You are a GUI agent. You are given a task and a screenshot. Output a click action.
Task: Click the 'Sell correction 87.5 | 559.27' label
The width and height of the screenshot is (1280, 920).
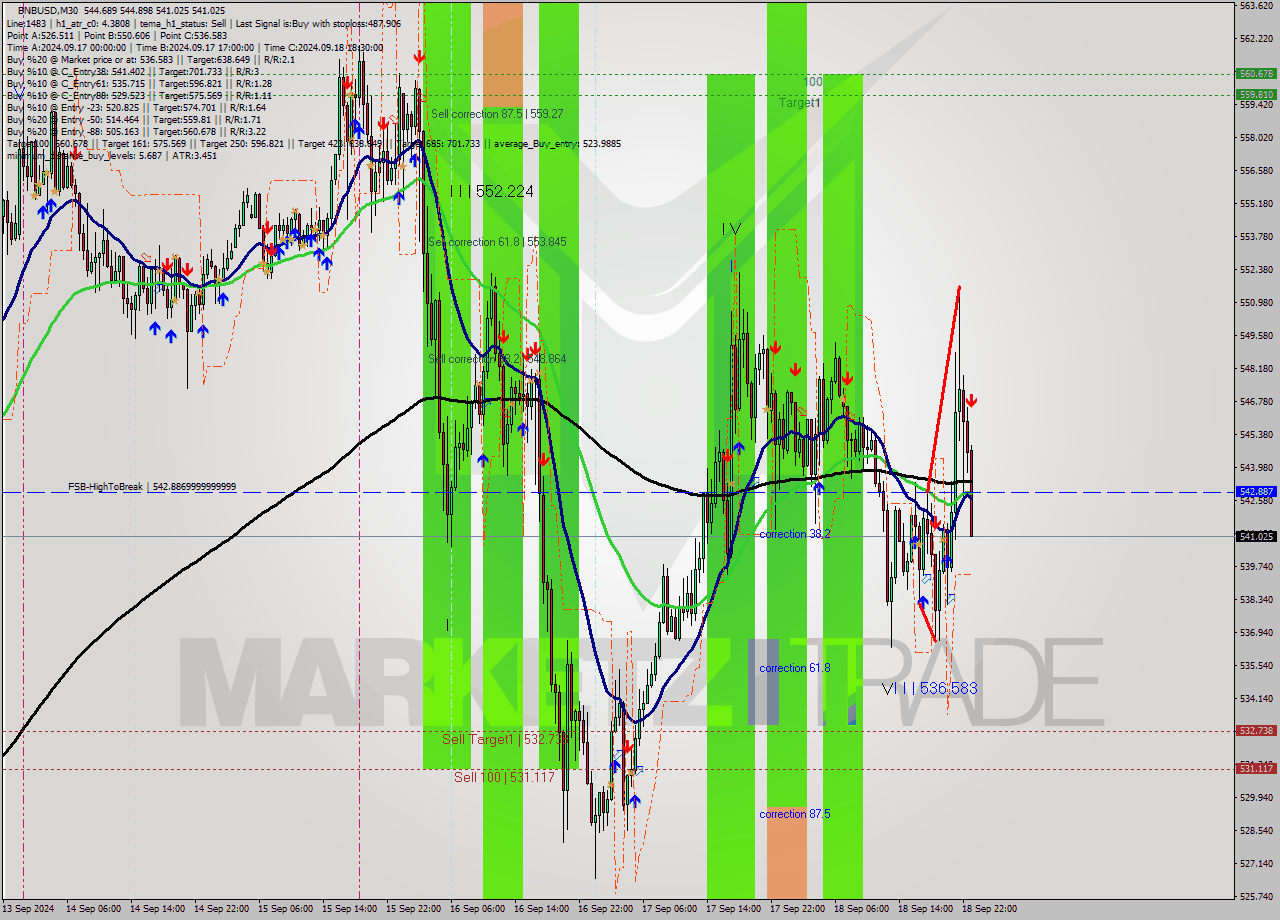[x=497, y=114]
